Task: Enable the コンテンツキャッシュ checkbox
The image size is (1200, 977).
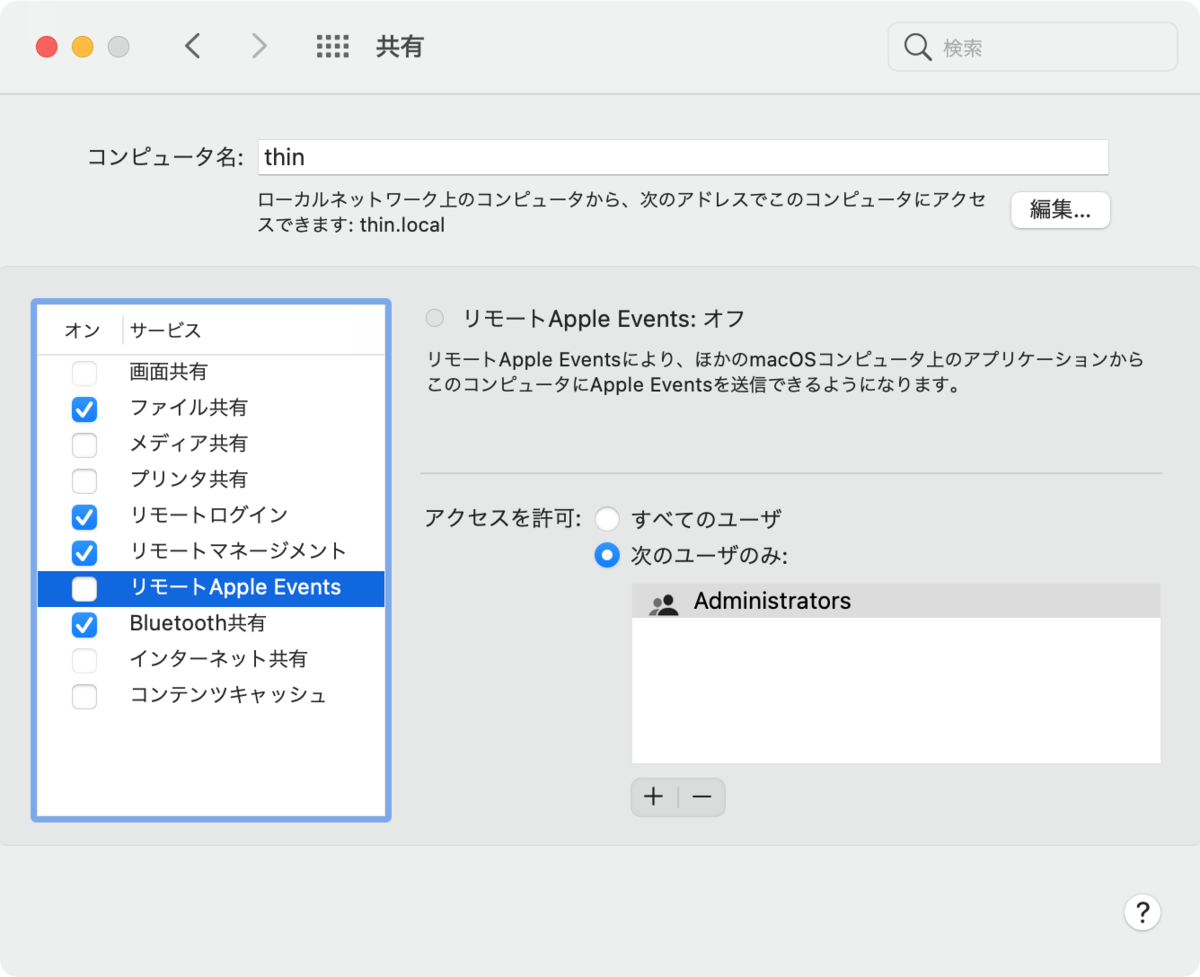Action: click(x=85, y=696)
